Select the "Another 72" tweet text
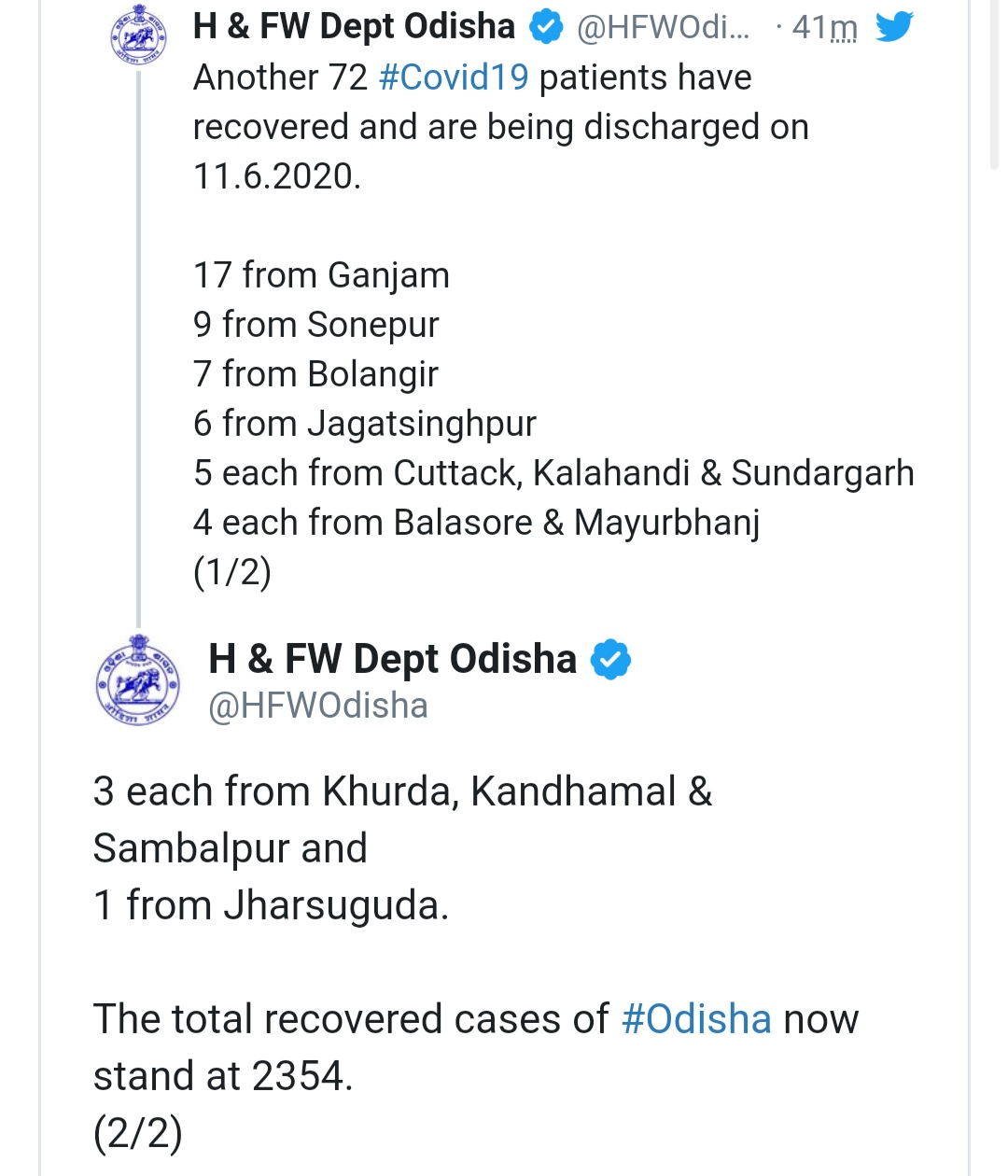Screen dimensions: 1008x1176 [x=280, y=77]
